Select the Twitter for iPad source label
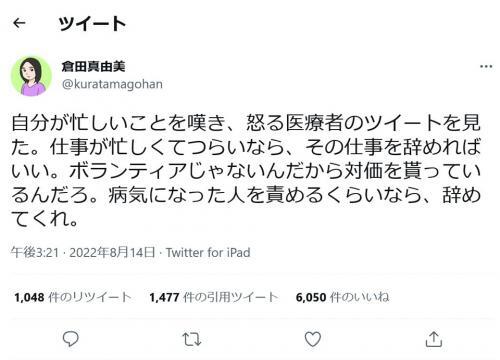500x360 pixels. coord(208,253)
